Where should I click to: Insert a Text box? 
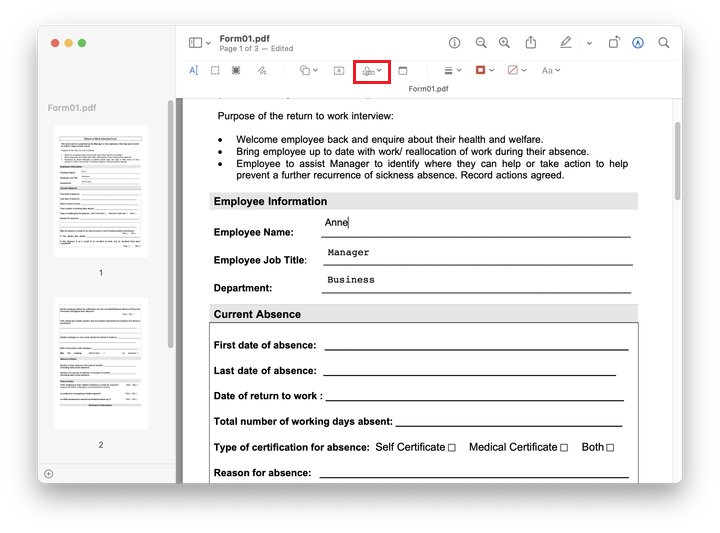pos(339,71)
